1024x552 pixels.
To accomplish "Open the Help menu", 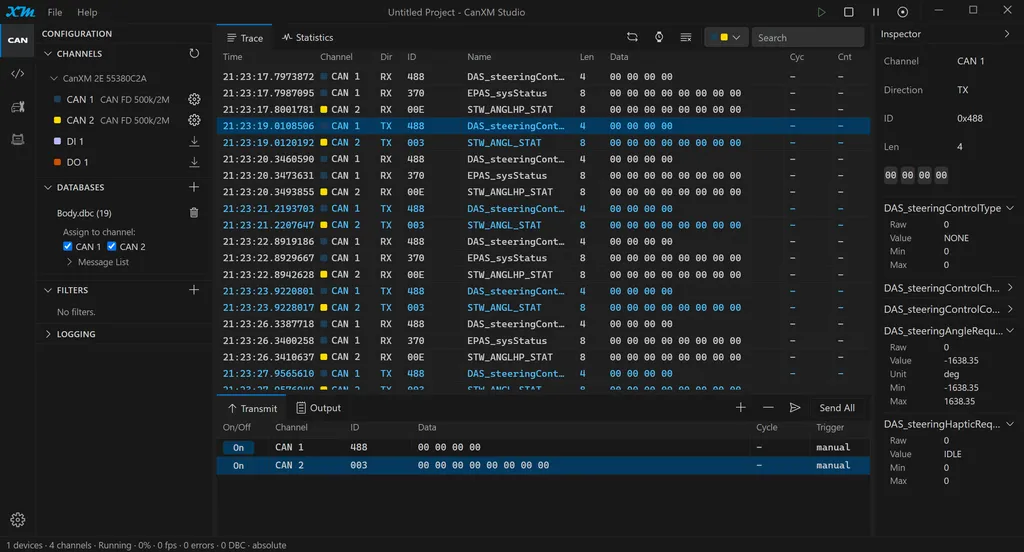I will pos(87,12).
